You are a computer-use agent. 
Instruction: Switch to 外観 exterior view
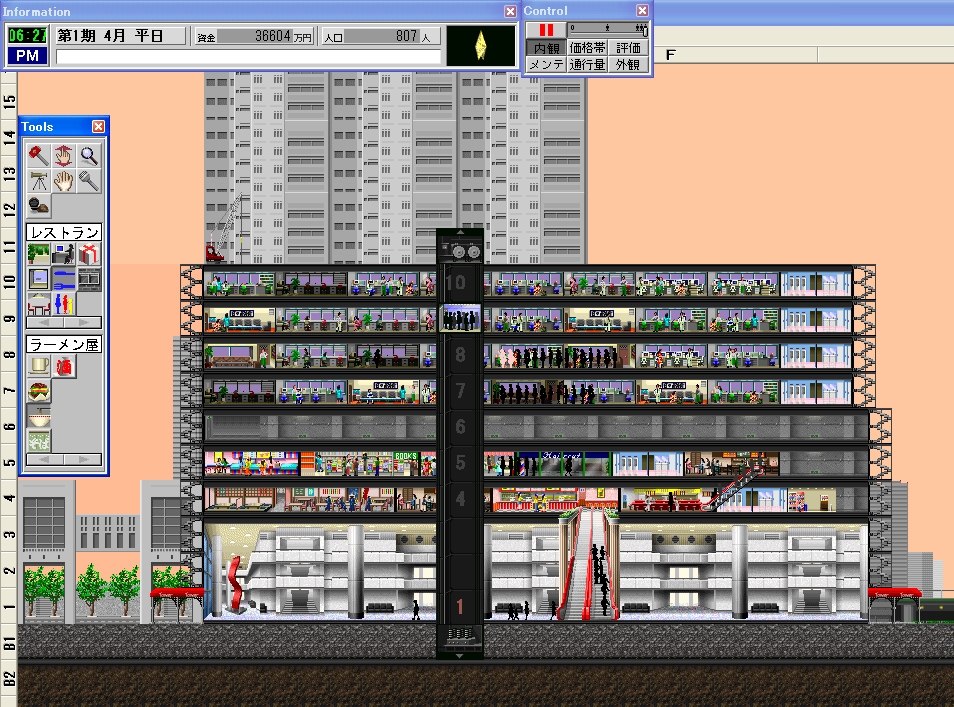(628, 64)
